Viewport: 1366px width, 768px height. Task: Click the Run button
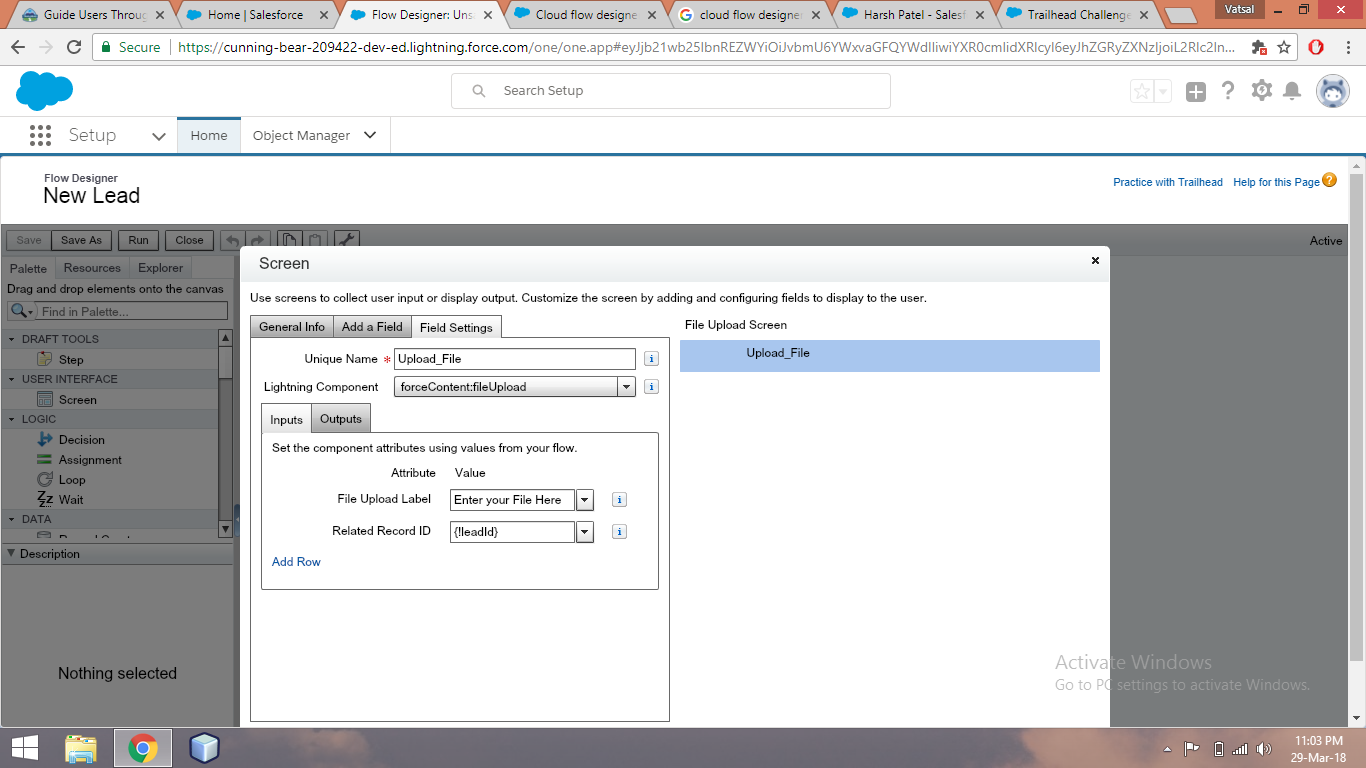coord(139,240)
